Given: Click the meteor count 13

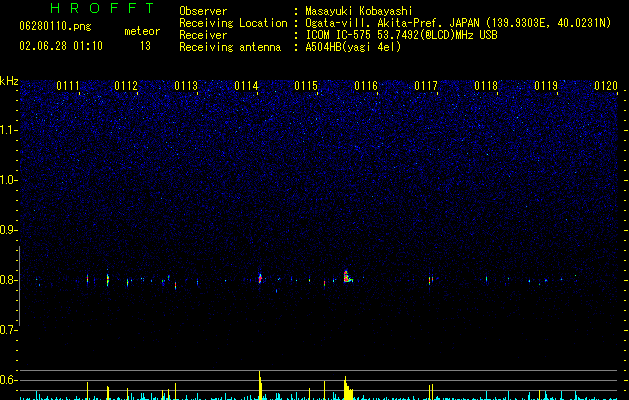Looking at the screenshot, I should click(145, 46).
